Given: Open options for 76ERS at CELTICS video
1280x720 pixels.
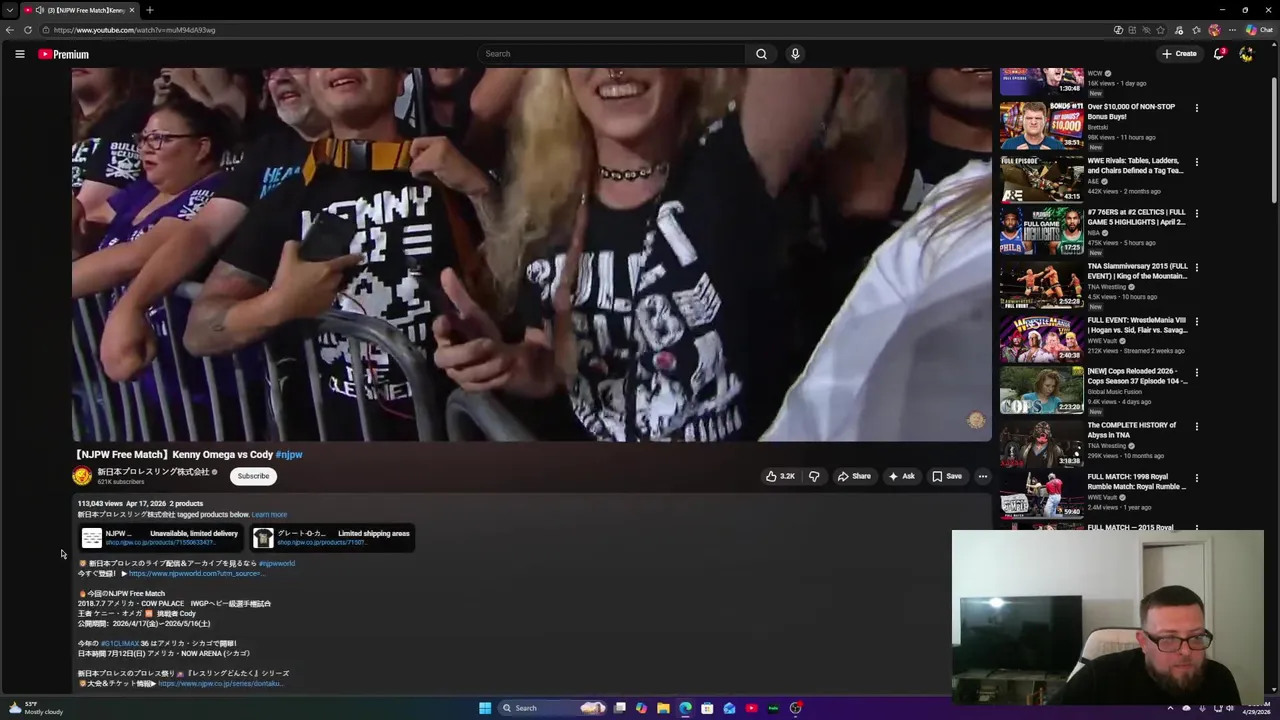Looking at the screenshot, I should click(1196, 214).
